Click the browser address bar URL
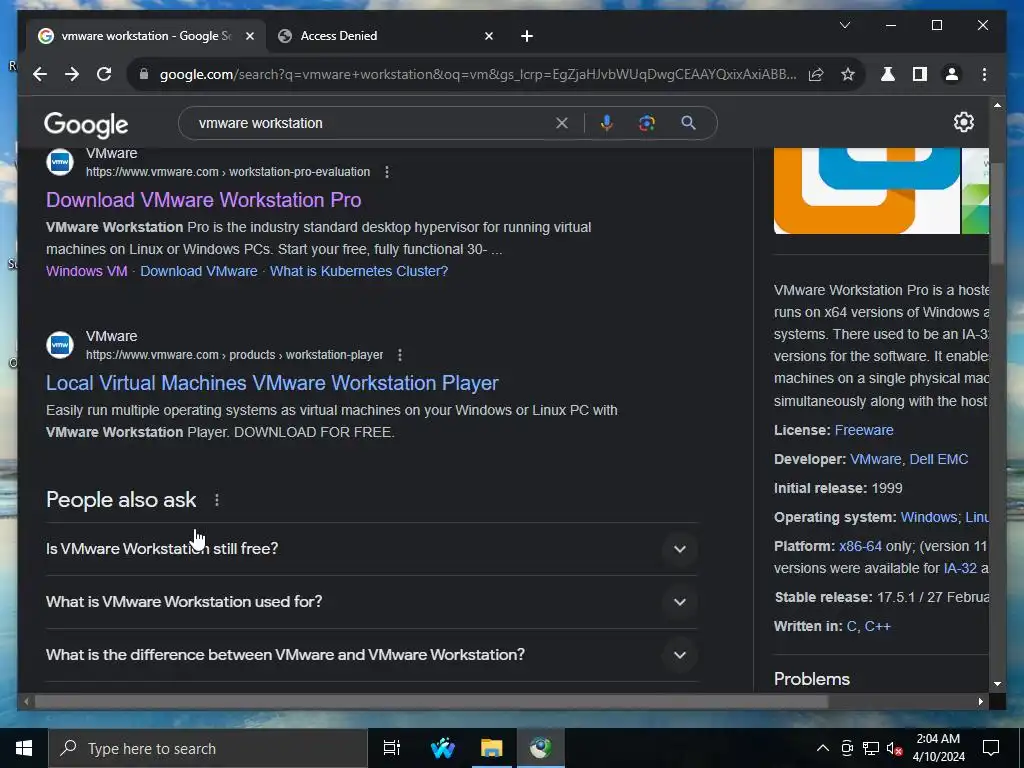1024x768 pixels. pyautogui.click(x=478, y=74)
